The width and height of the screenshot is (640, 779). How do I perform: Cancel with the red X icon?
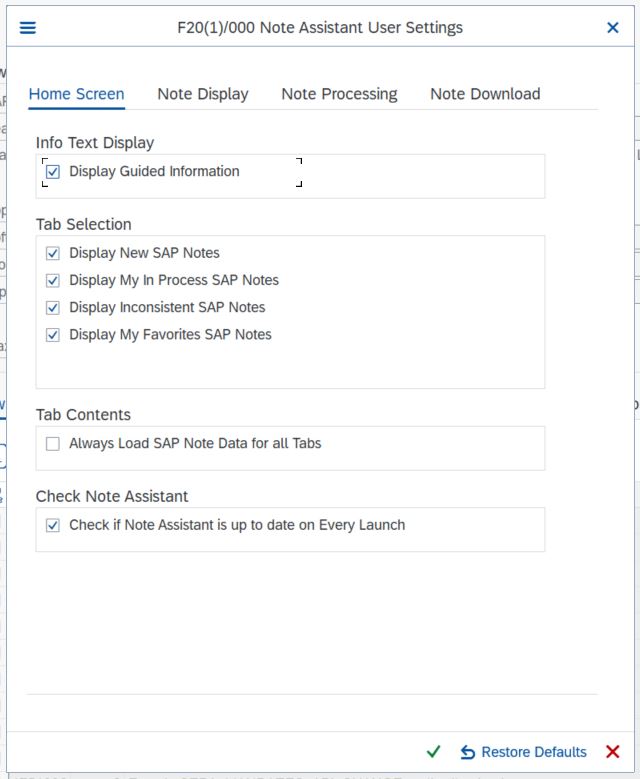click(613, 752)
